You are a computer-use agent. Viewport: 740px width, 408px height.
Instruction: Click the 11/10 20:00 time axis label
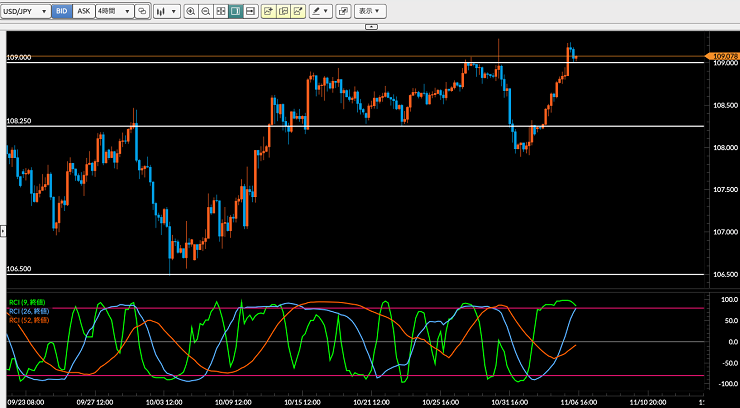click(649, 402)
